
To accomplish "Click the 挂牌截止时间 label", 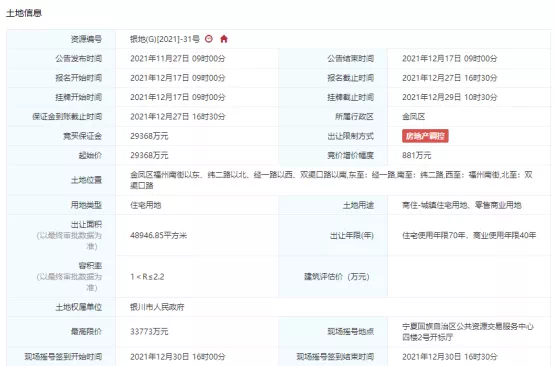I will (x=350, y=97).
